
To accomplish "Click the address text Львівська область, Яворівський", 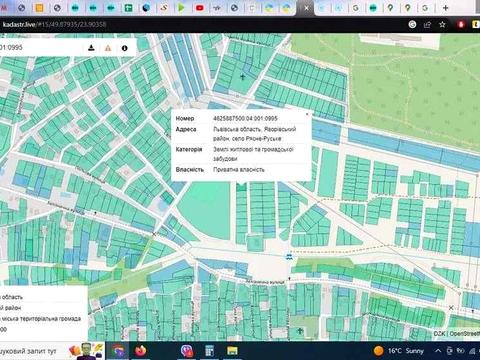I will 255,129.
